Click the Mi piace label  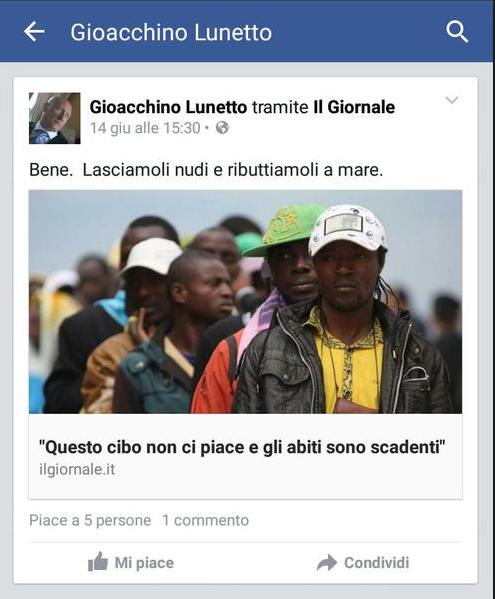[144, 563]
